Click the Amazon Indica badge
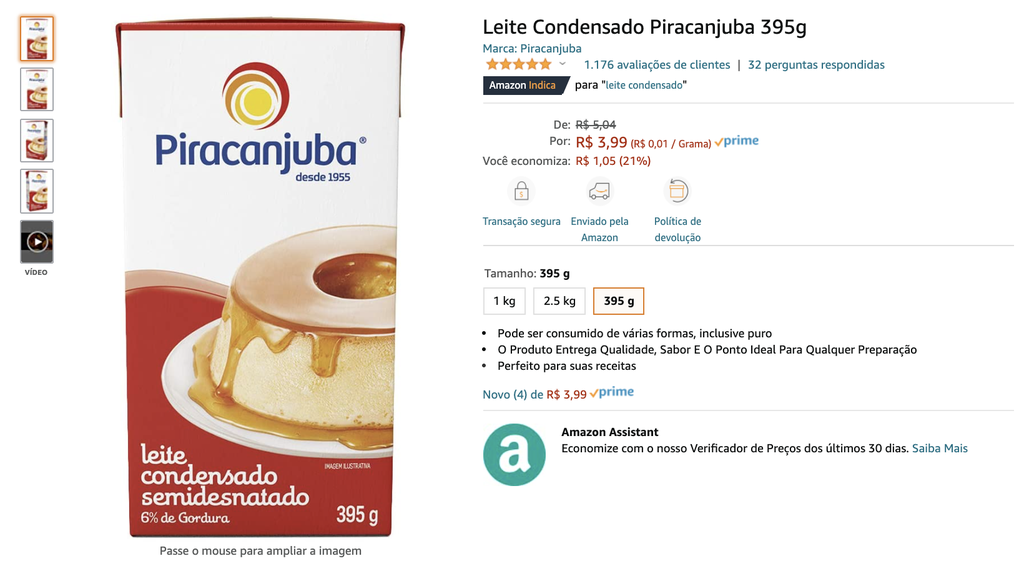The image size is (1024, 566). tap(524, 86)
